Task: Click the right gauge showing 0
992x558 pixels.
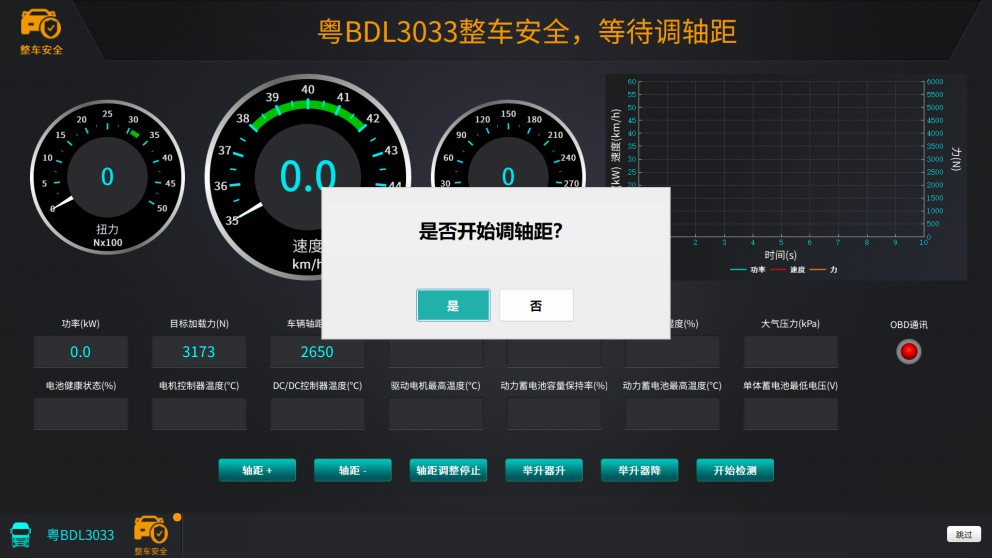Action: point(508,144)
